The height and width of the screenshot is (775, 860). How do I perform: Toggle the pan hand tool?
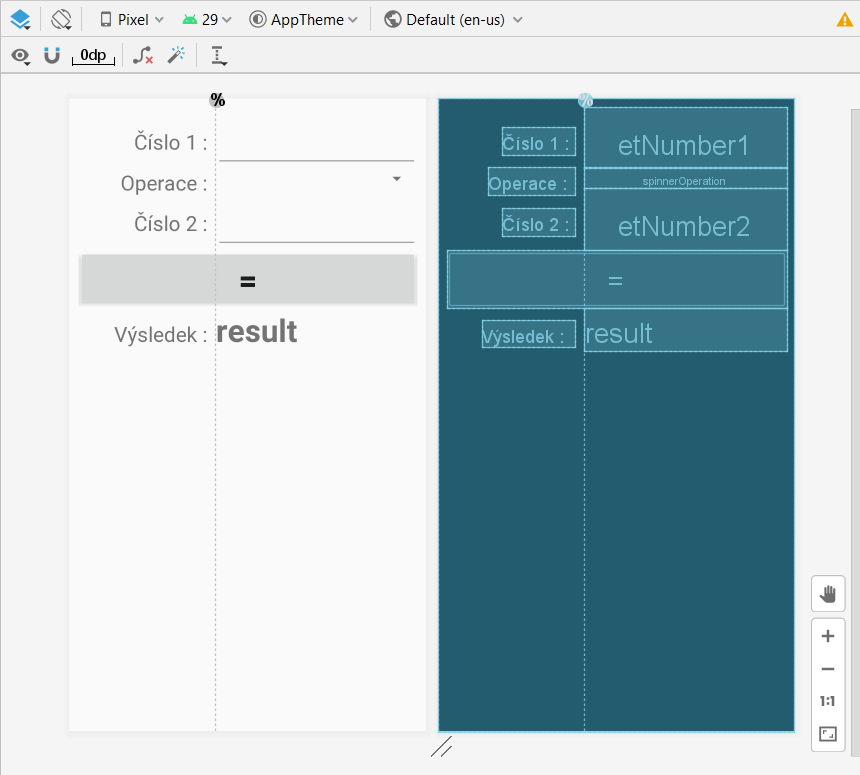[x=827, y=594]
